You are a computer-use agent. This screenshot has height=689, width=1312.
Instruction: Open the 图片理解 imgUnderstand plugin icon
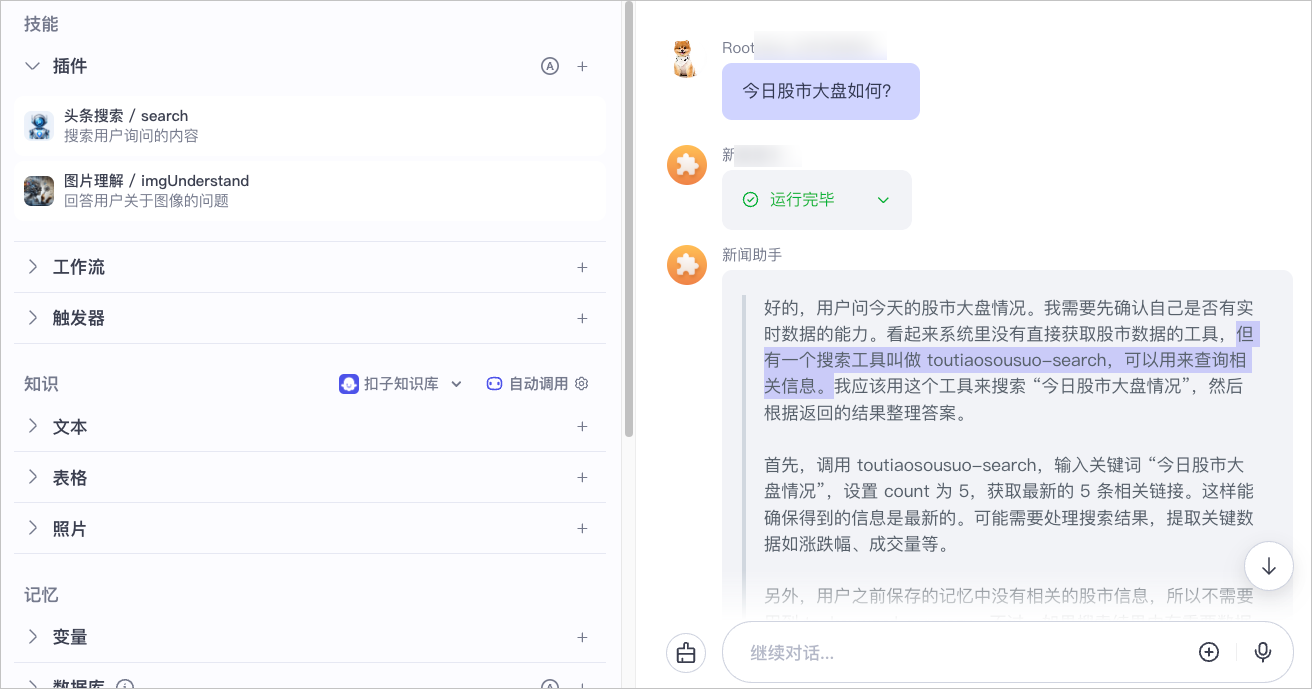pos(39,191)
